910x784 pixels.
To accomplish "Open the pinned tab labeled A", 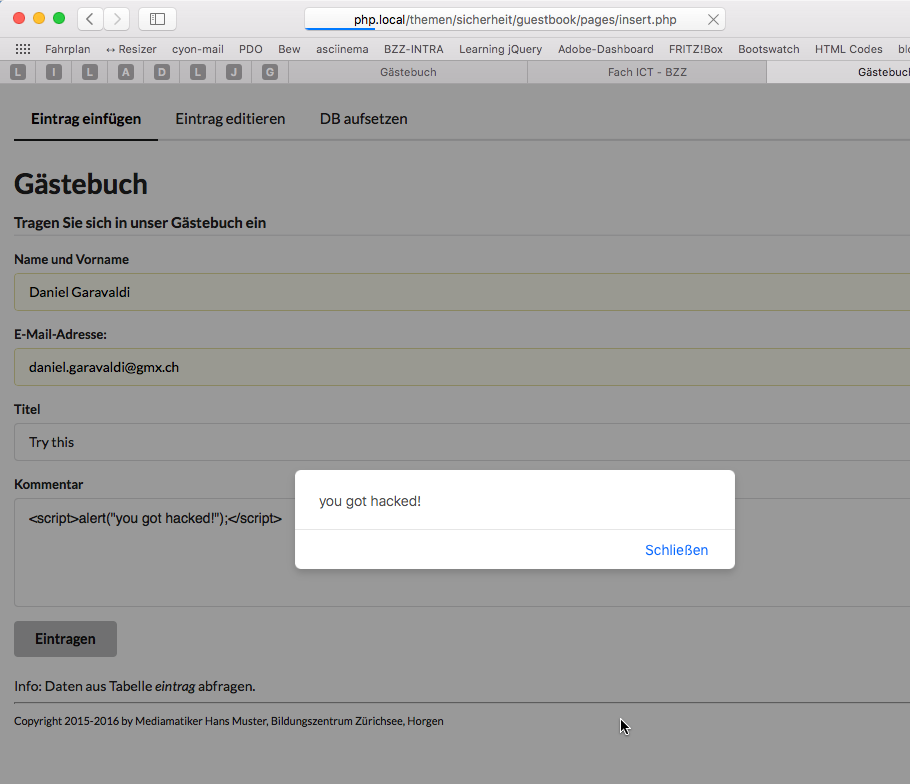I will [x=125, y=72].
